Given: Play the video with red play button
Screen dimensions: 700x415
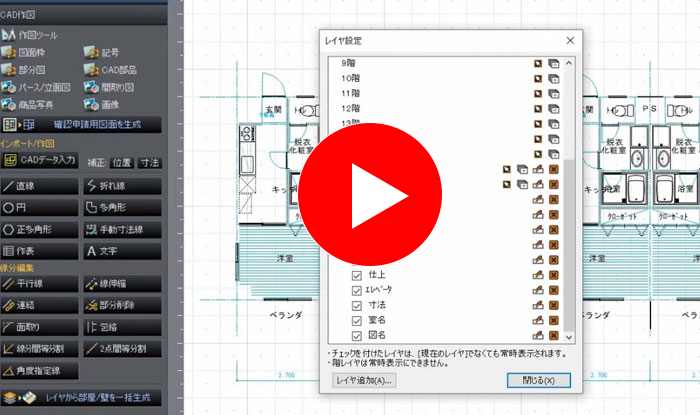Looking at the screenshot, I should tap(370, 195).
